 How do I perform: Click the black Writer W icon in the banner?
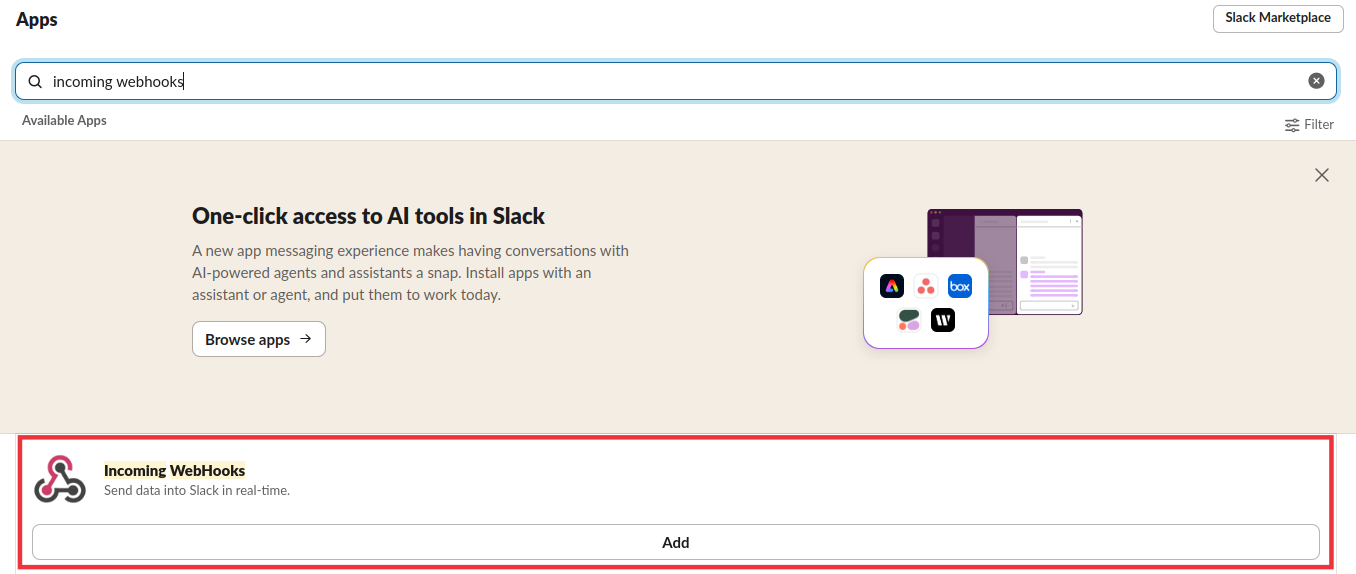(943, 320)
